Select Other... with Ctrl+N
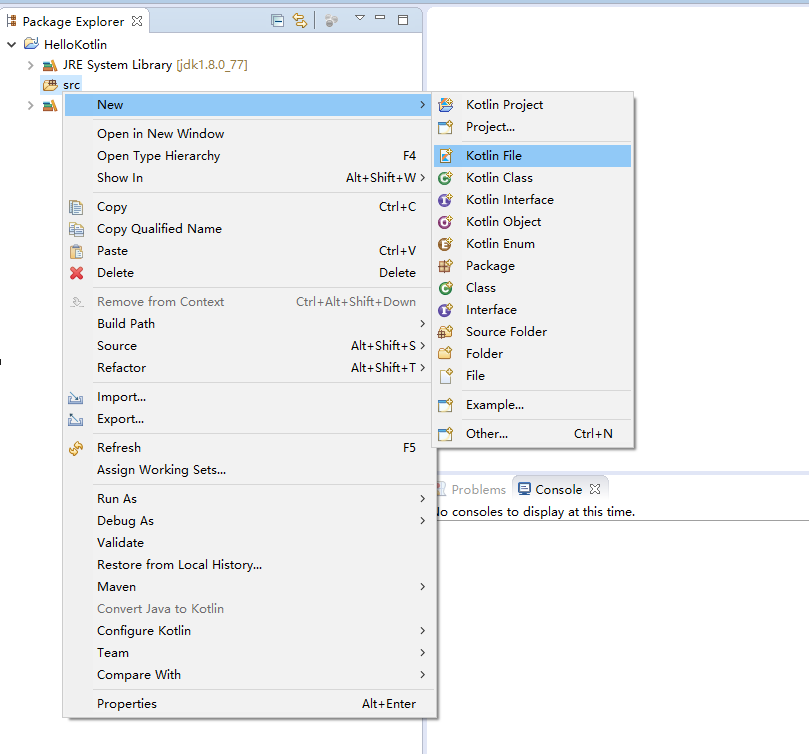The width and height of the screenshot is (809, 754). (533, 434)
